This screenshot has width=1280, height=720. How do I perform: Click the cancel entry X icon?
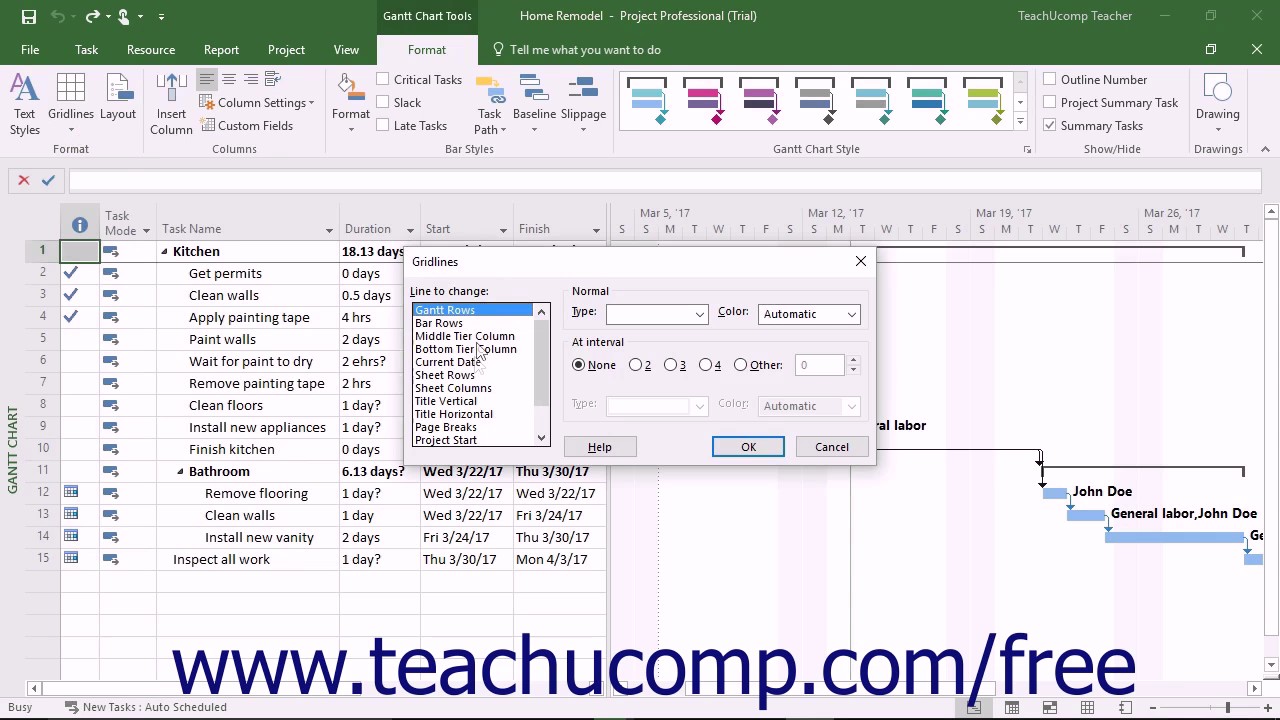(x=24, y=180)
